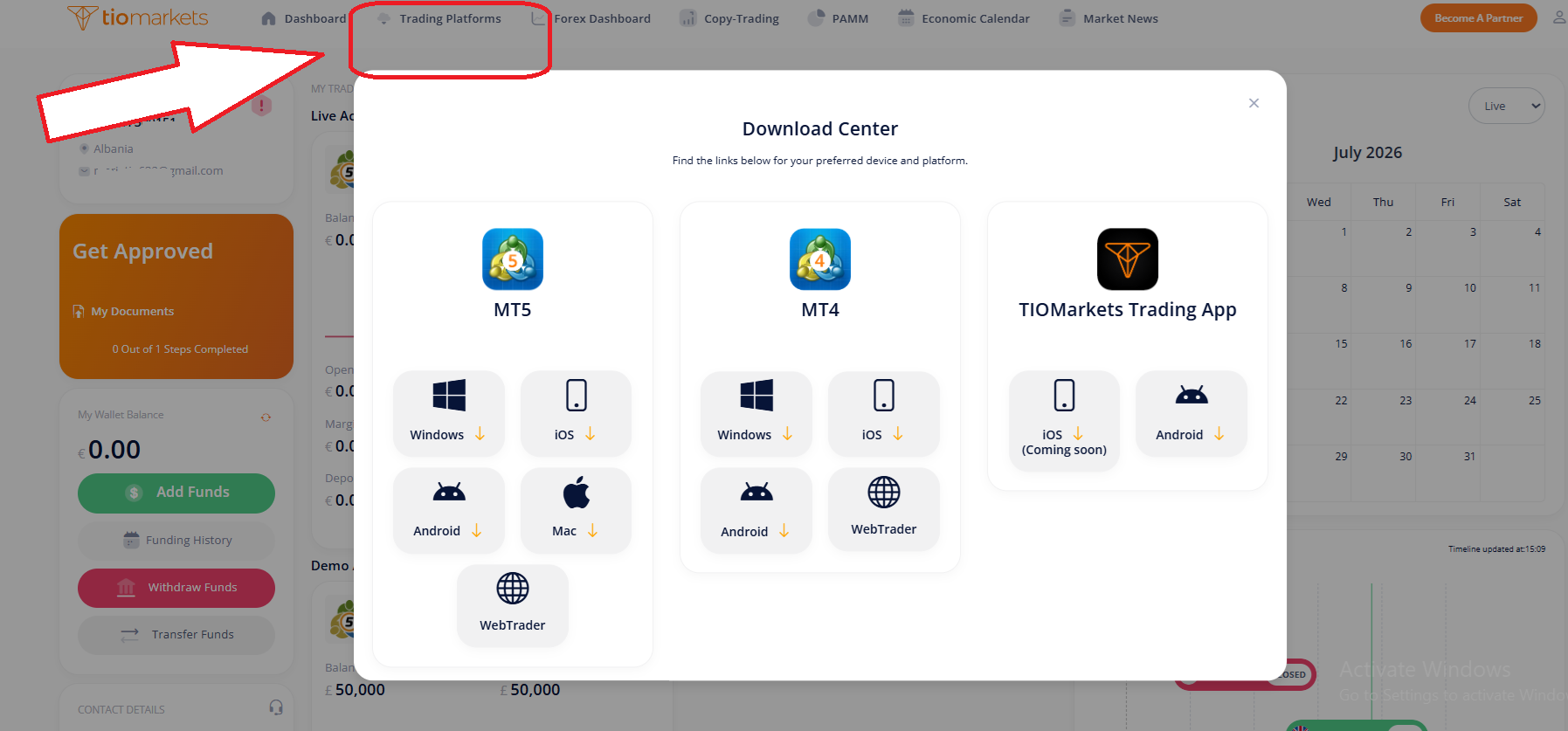Click the "July 2026" calendar heading
1568x731 pixels.
pyautogui.click(x=1367, y=153)
